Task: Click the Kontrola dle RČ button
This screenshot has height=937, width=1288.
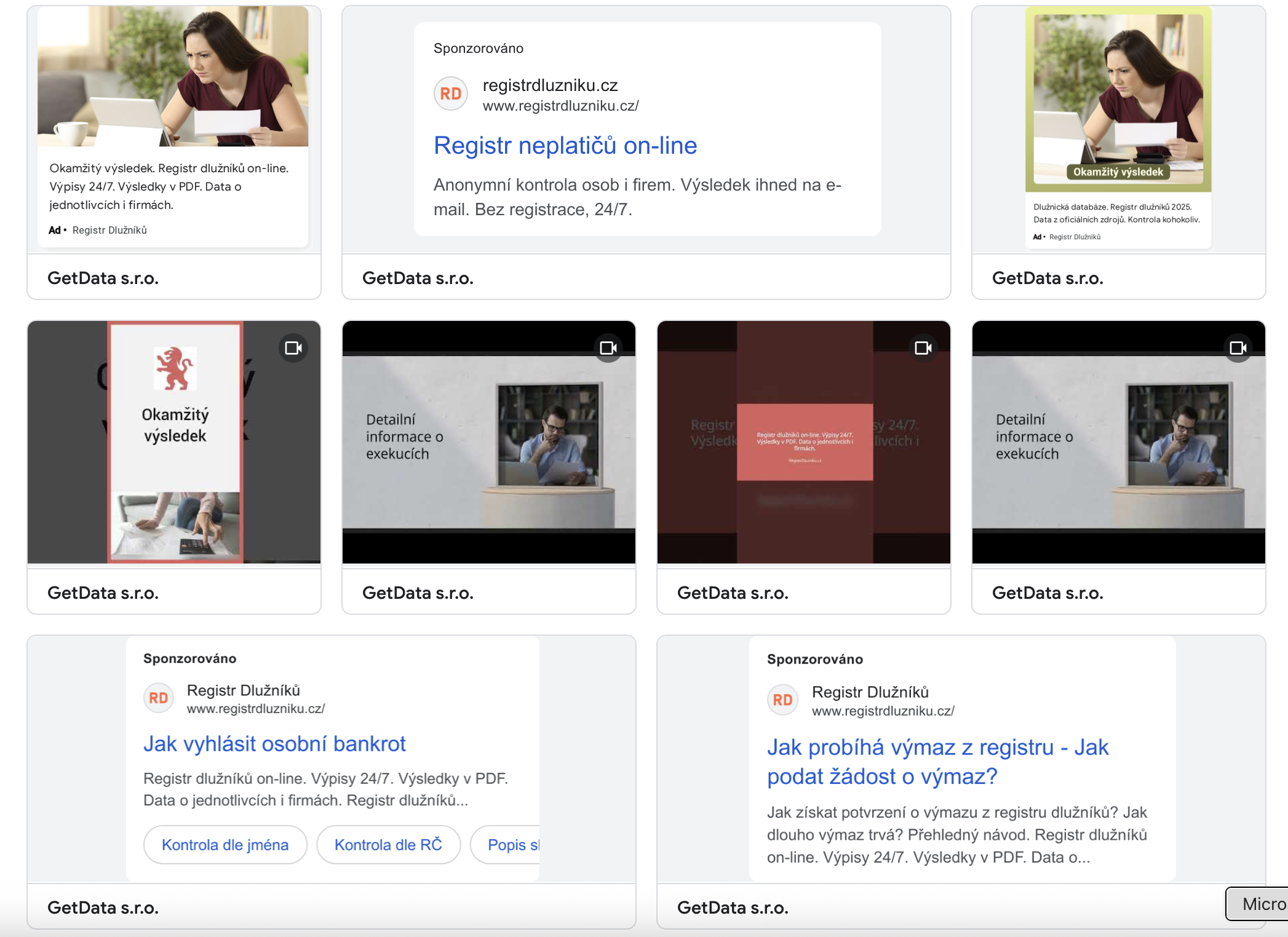Action: click(x=388, y=845)
